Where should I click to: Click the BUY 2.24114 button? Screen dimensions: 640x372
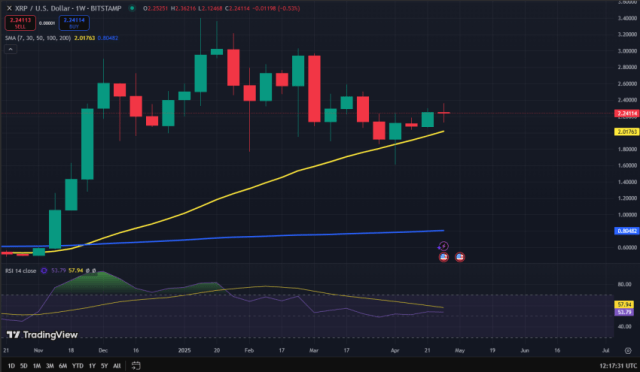tap(74, 23)
